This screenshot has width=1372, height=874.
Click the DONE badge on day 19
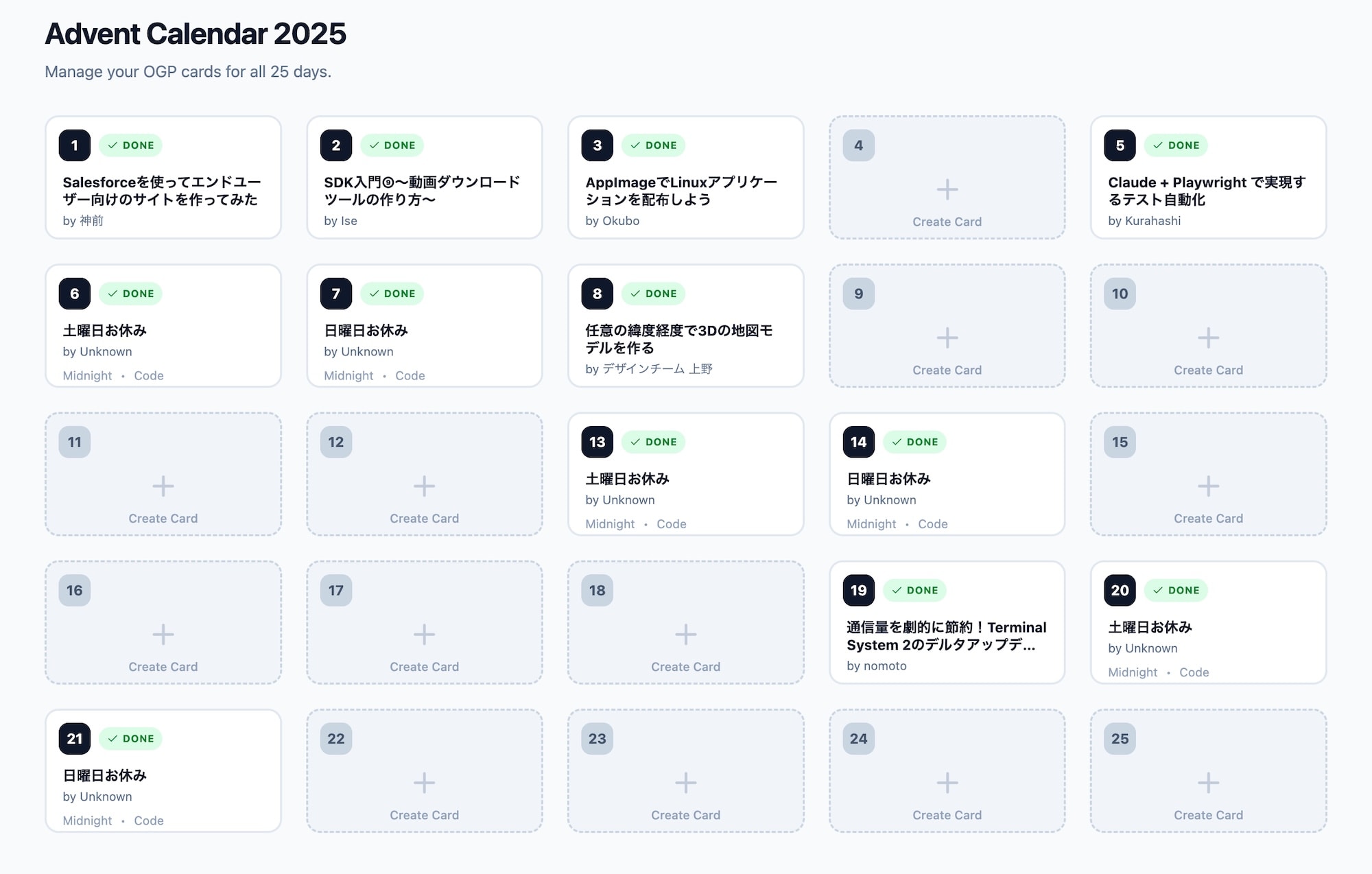914,590
